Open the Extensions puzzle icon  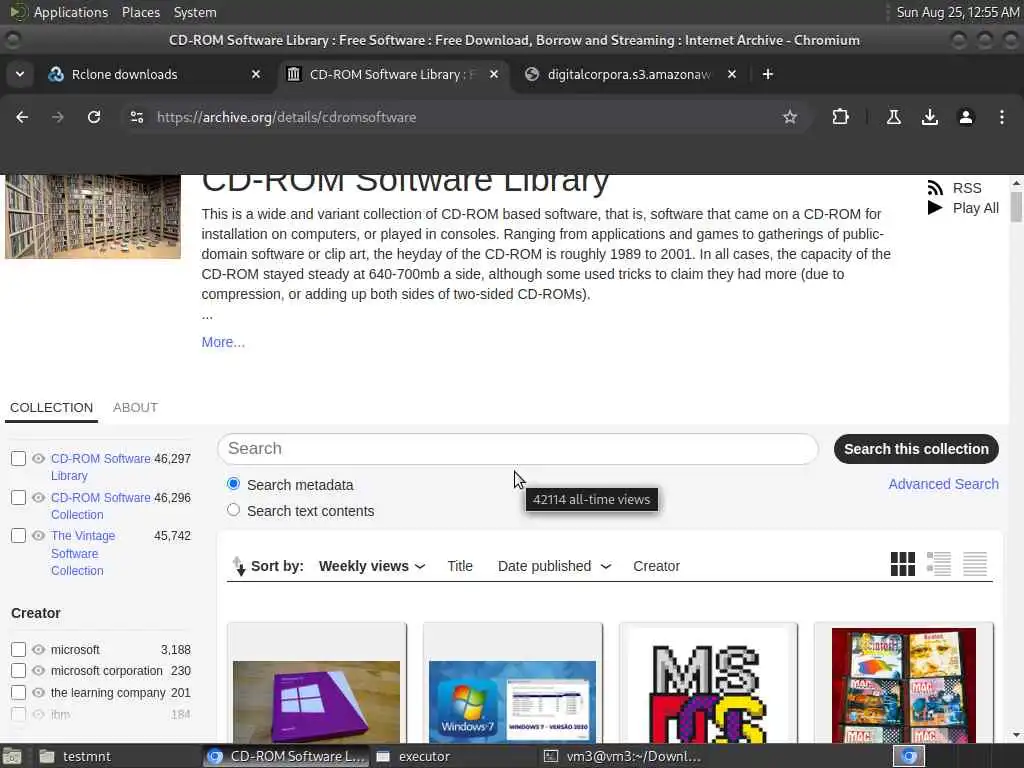pyautogui.click(x=840, y=117)
